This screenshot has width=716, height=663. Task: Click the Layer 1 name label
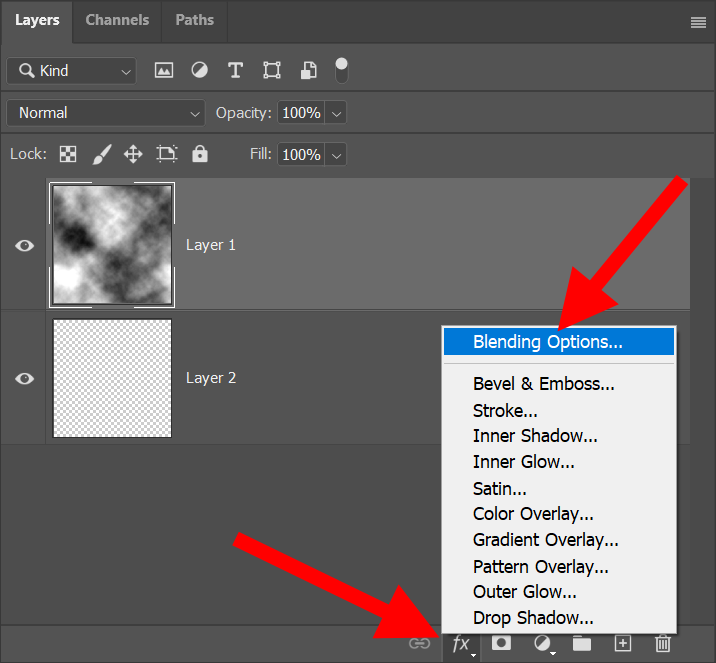click(211, 245)
